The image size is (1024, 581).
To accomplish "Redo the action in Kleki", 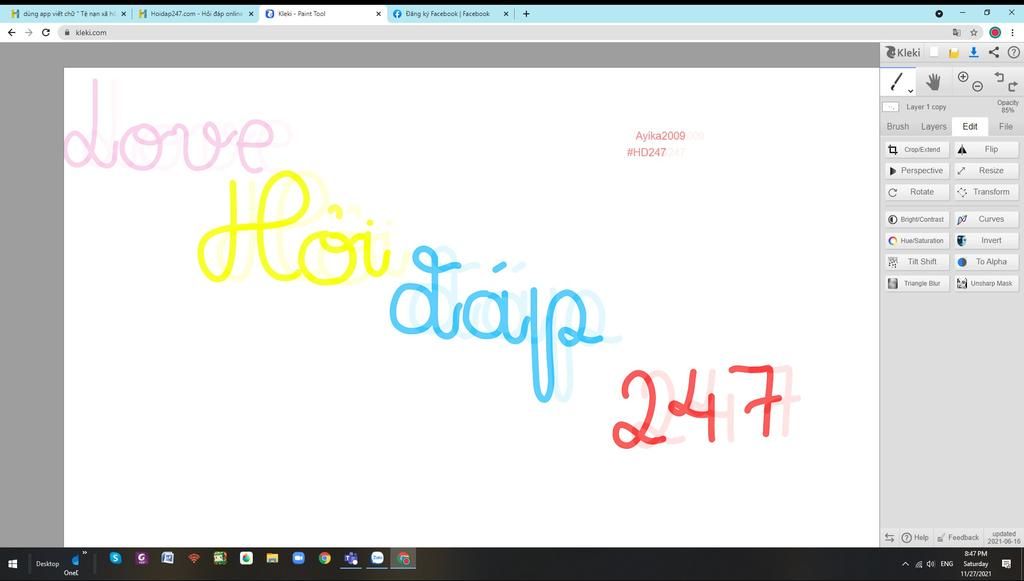I will tap(1012, 86).
